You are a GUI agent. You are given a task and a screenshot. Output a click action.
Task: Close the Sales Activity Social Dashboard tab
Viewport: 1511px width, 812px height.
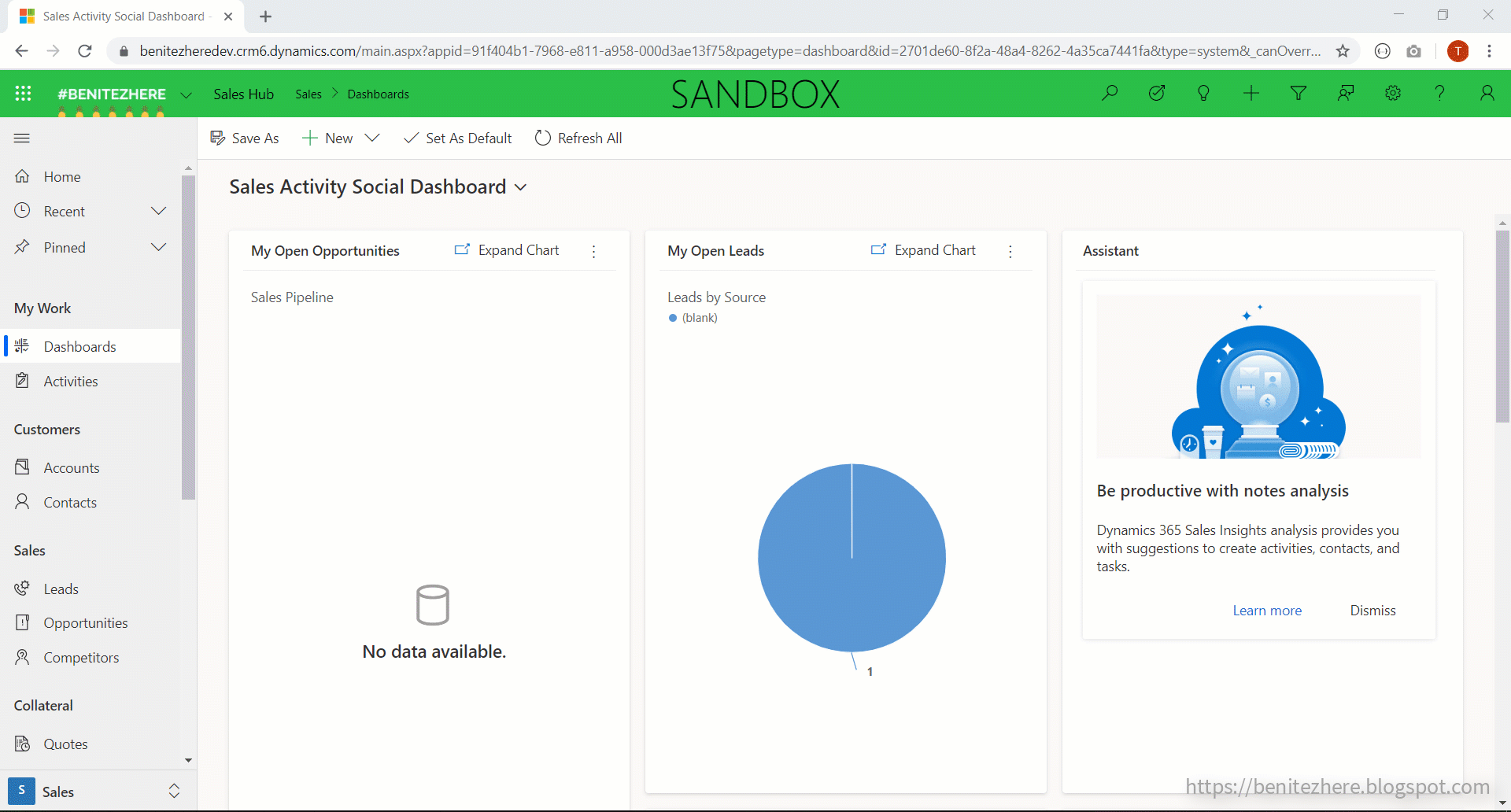point(228,17)
